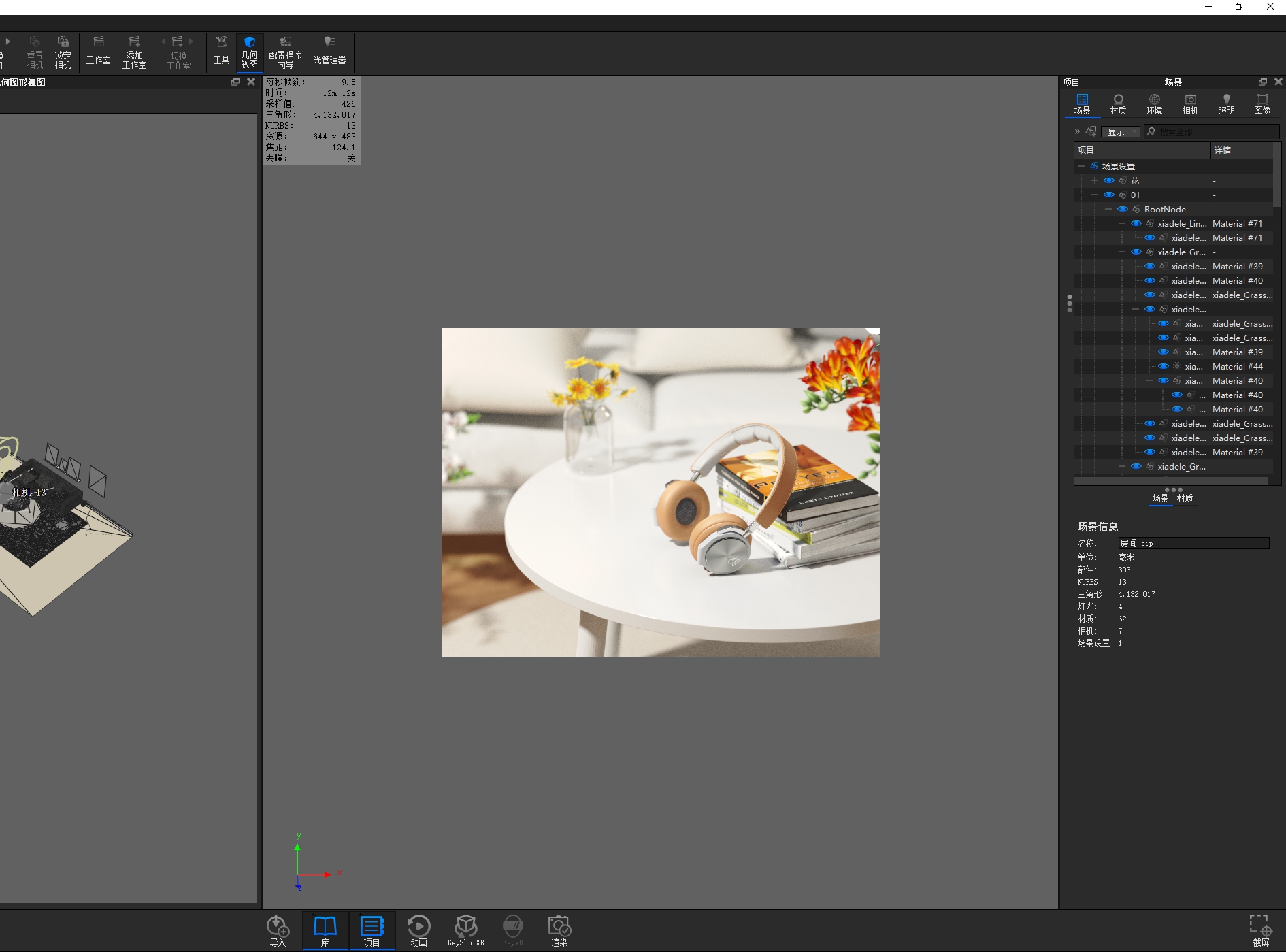Start KeyShotXR from the bottom toolbar

465,930
